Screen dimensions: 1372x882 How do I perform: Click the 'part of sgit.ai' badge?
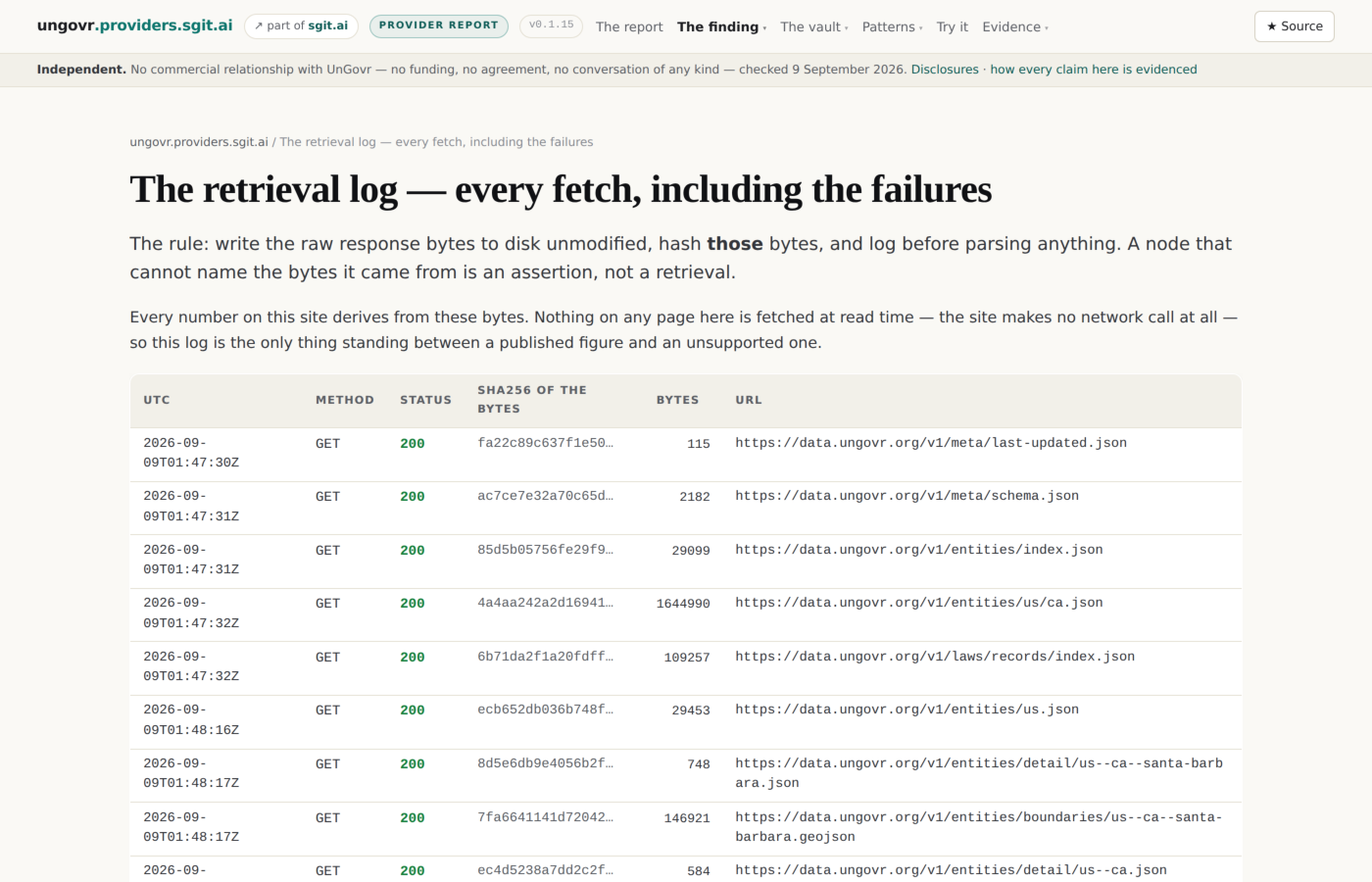(301, 26)
